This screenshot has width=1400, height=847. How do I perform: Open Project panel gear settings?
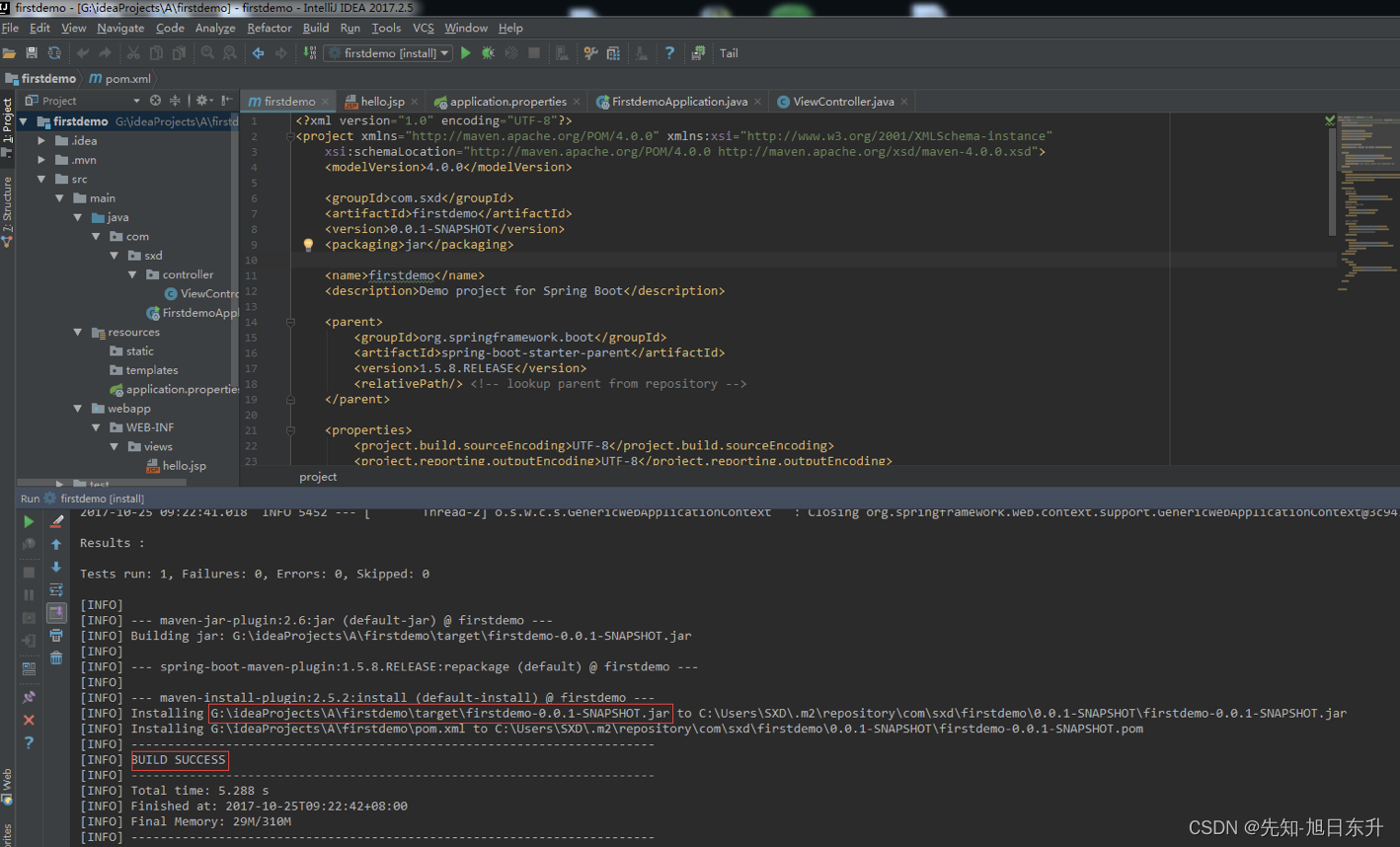click(x=202, y=101)
